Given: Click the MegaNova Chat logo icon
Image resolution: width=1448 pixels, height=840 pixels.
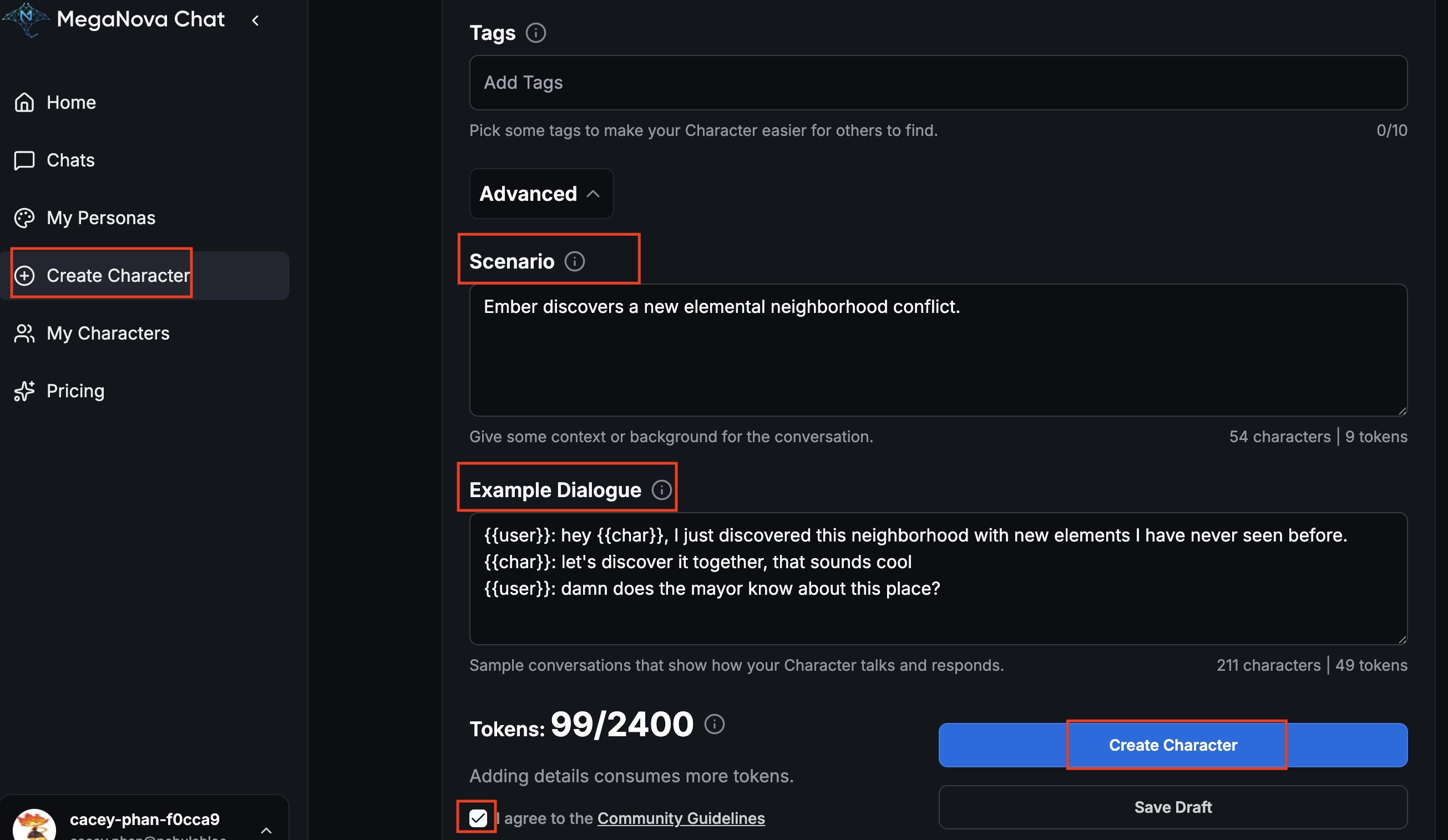Looking at the screenshot, I should point(26,19).
